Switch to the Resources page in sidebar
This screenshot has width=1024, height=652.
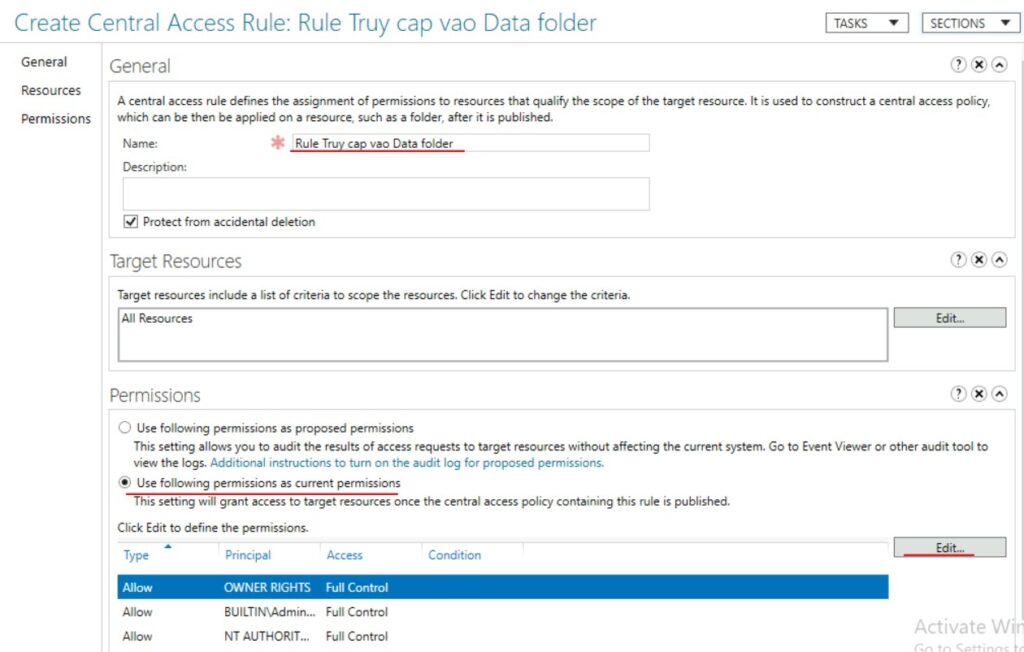click(x=51, y=90)
